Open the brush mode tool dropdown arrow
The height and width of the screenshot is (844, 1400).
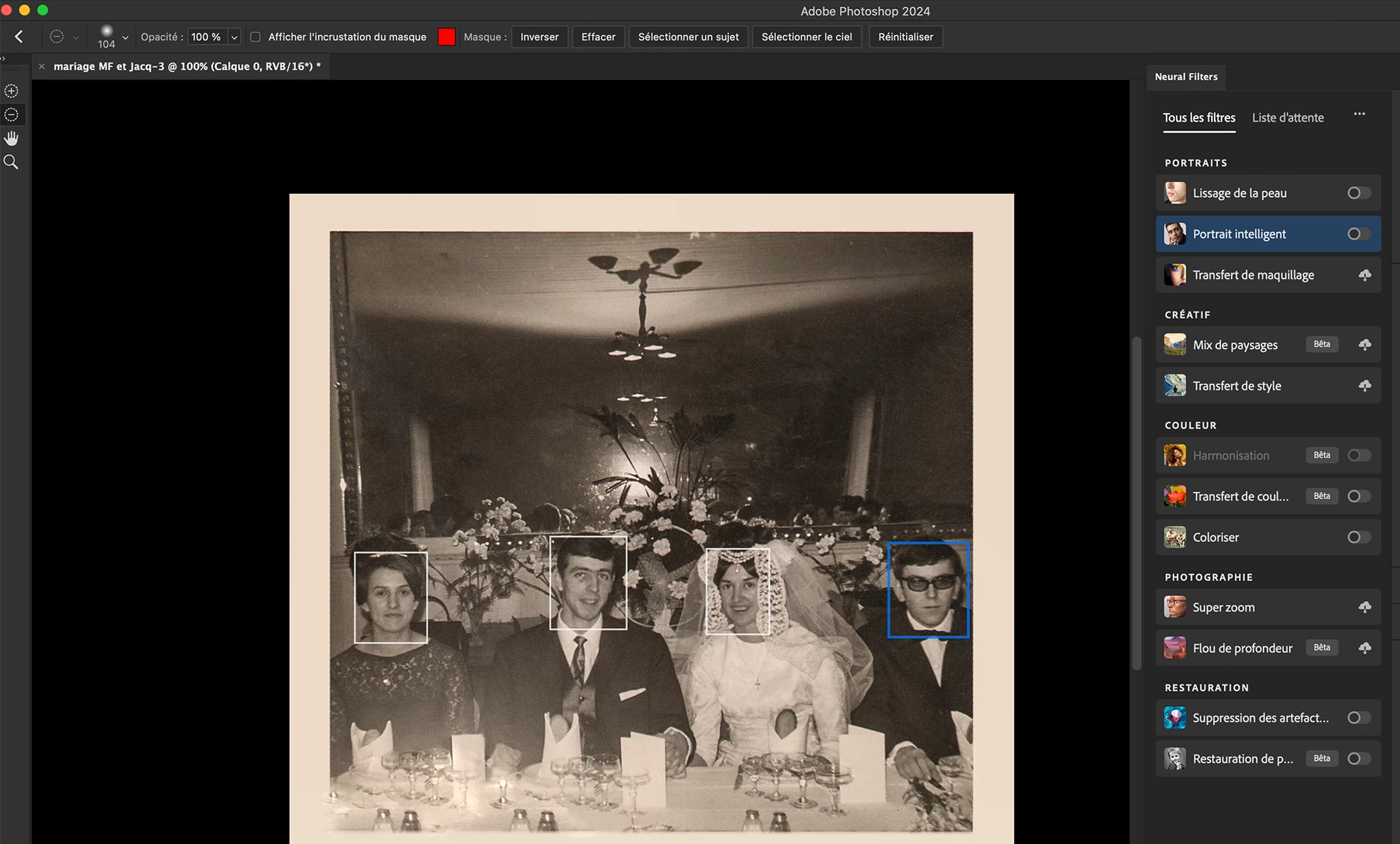pos(75,37)
